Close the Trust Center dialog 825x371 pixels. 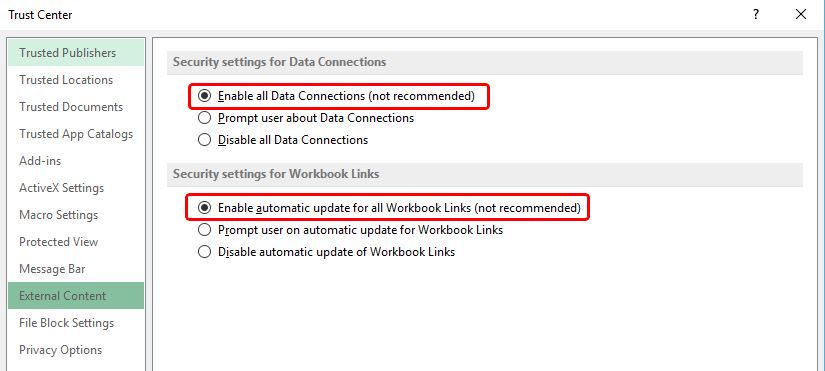point(801,14)
